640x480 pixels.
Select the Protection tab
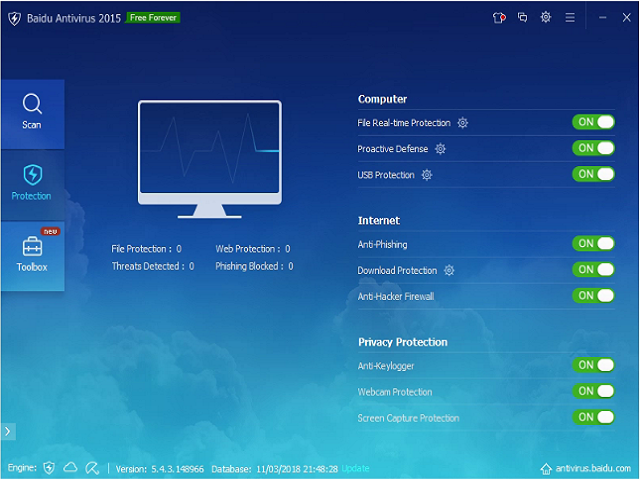[x=32, y=186]
